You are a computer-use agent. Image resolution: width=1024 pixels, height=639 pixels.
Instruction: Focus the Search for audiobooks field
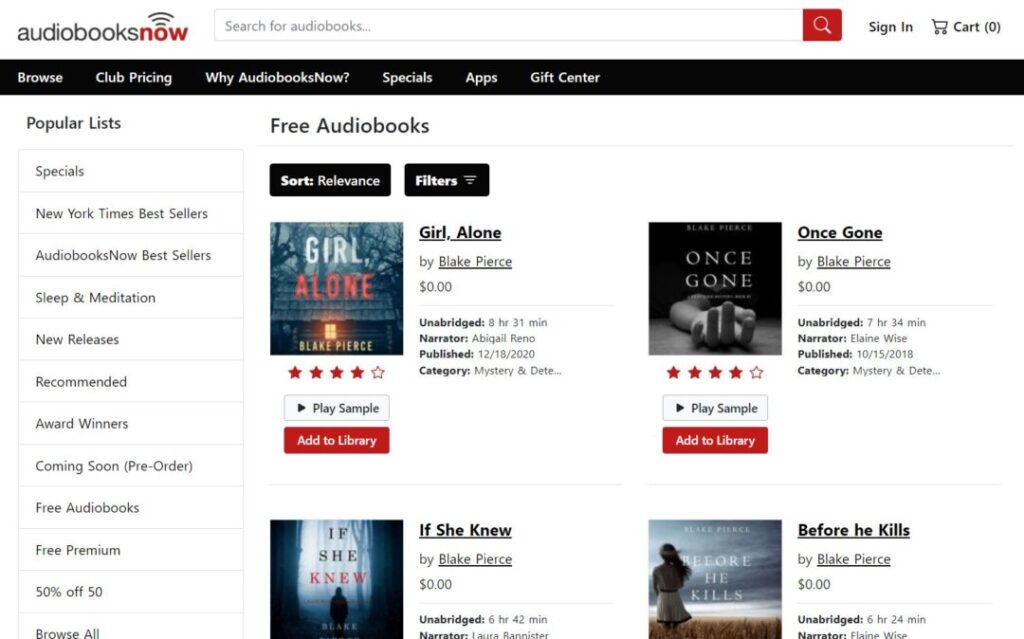(508, 25)
